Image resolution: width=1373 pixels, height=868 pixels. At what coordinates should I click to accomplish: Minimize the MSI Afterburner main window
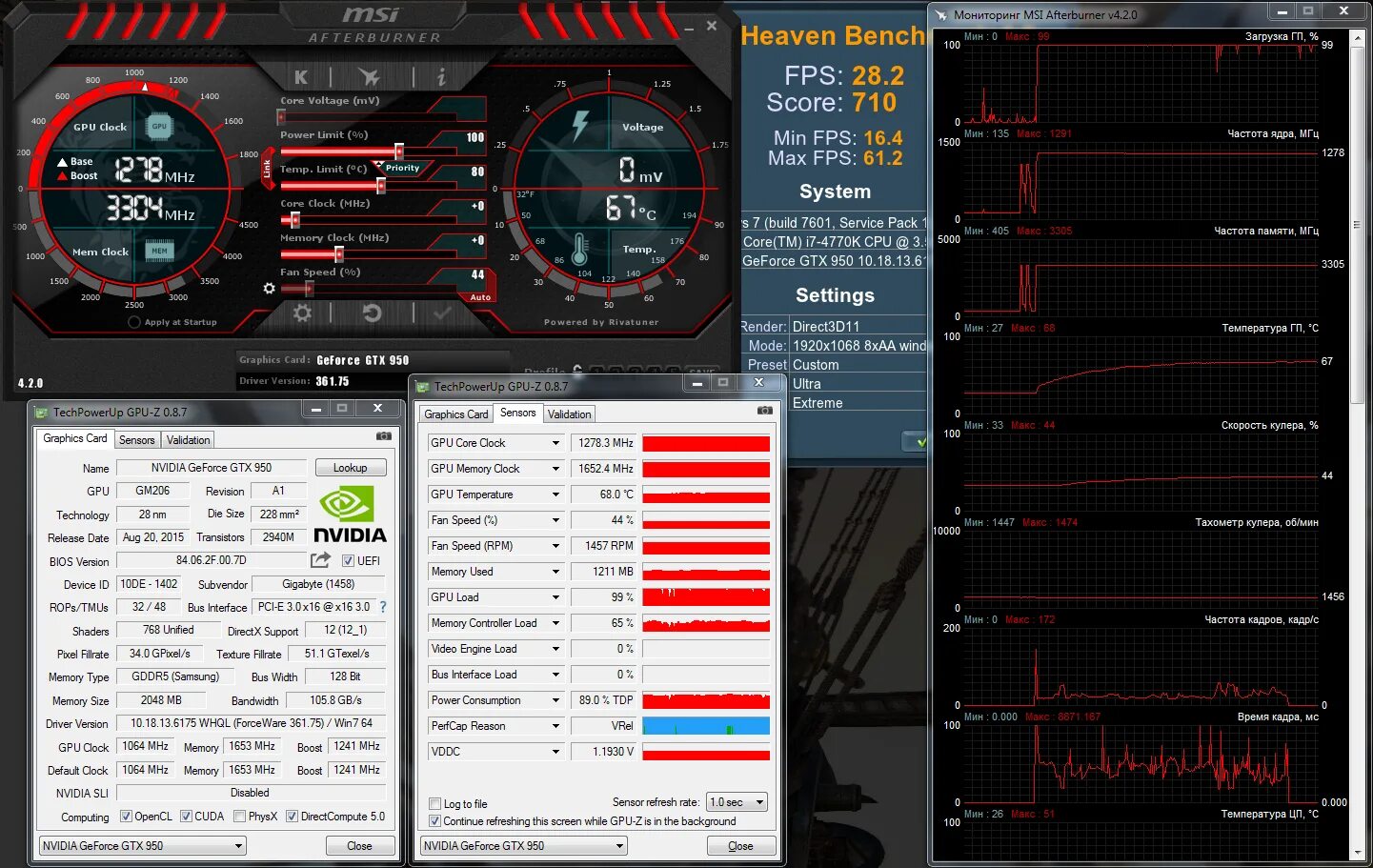tap(689, 30)
